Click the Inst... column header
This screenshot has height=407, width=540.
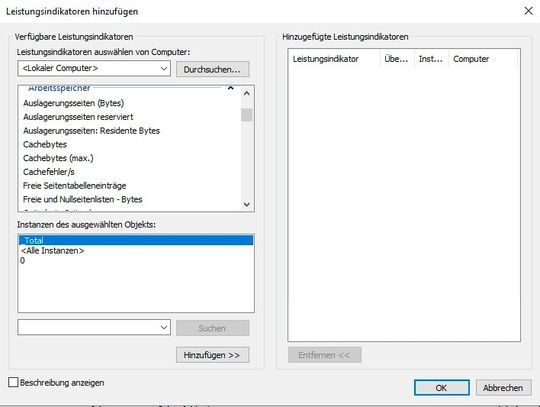[x=432, y=59]
